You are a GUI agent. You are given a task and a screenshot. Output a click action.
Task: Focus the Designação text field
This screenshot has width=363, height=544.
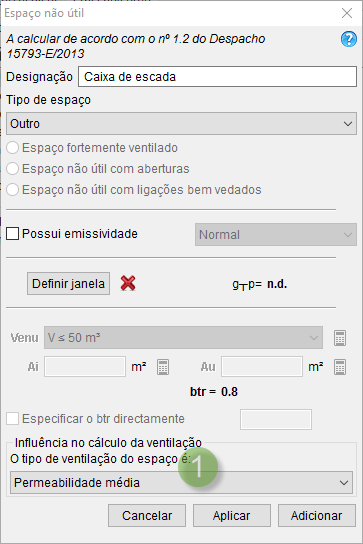pos(217,77)
